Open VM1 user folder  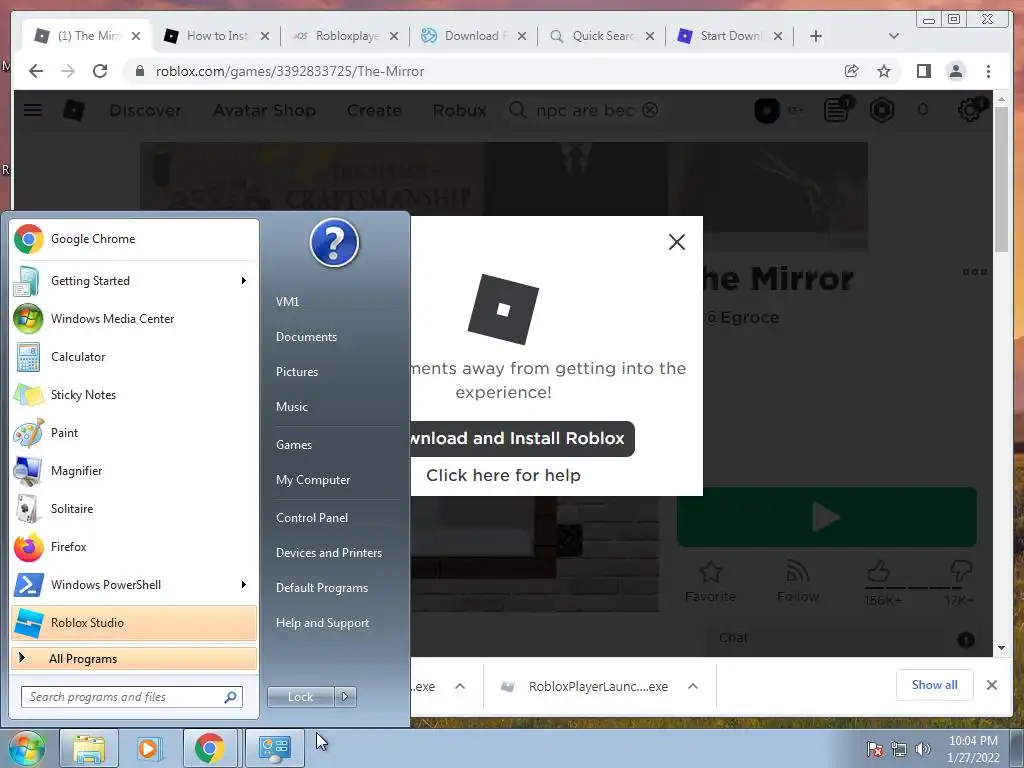[287, 302]
